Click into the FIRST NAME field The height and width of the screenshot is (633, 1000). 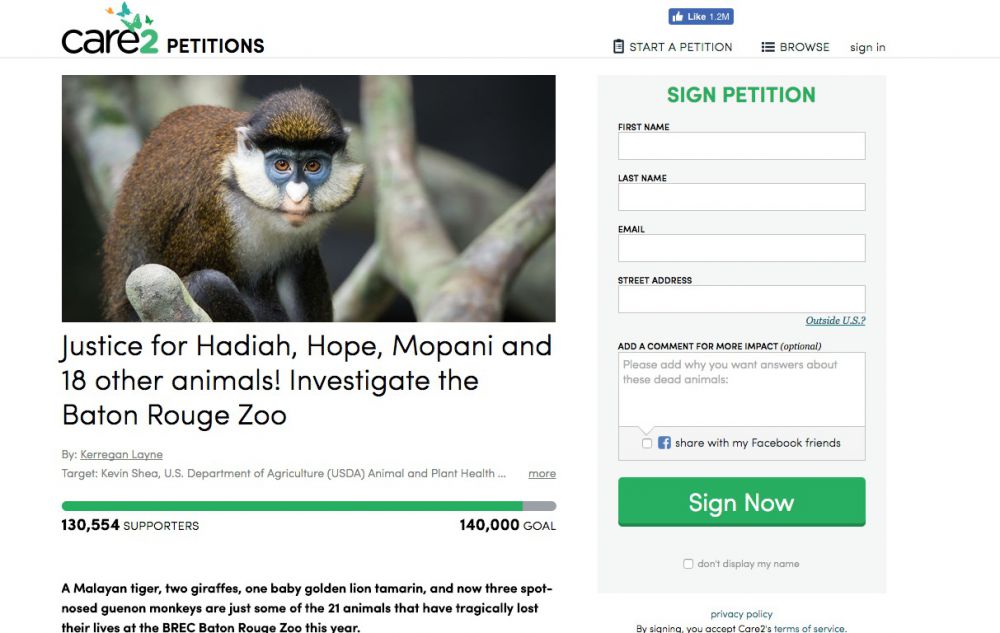point(741,146)
